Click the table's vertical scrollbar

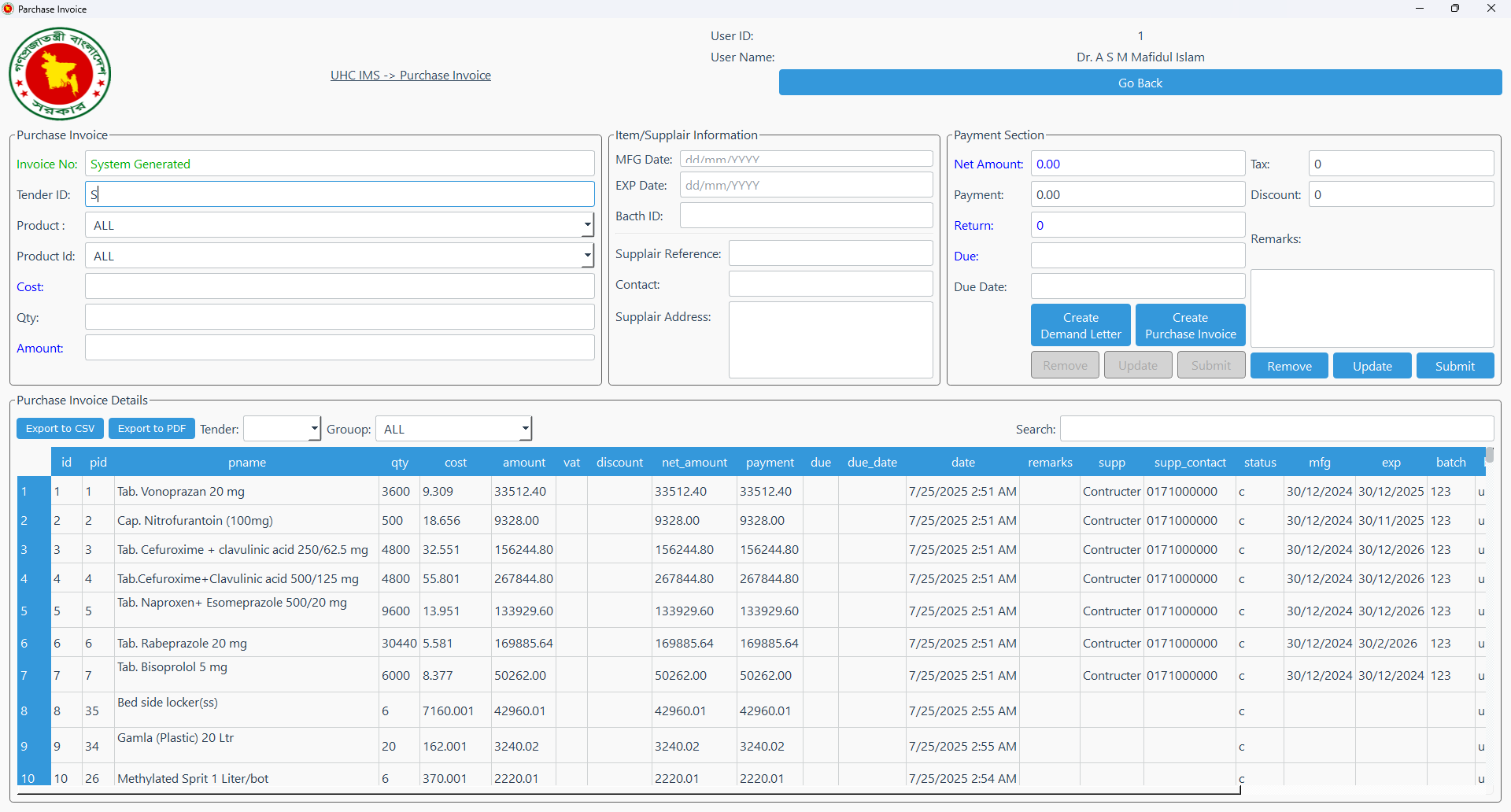(1489, 456)
